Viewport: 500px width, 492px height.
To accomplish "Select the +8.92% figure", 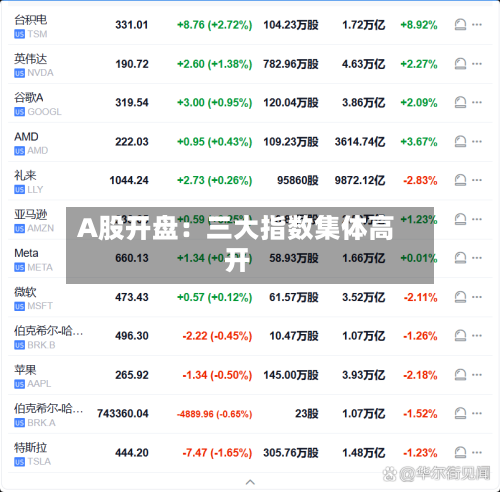I will 419,25.
